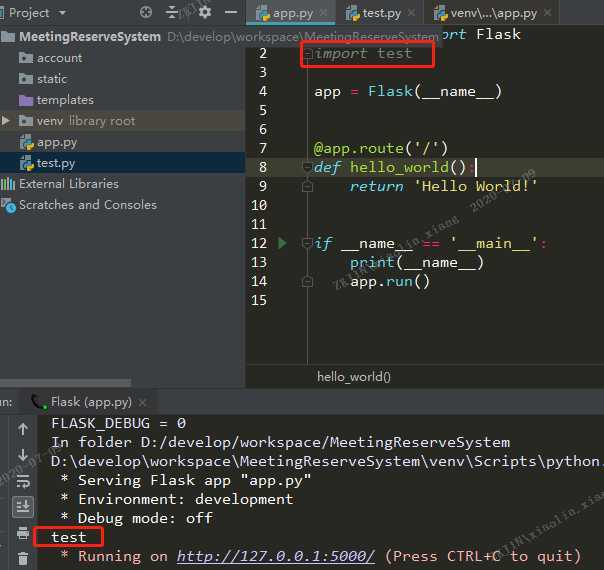Viewport: 604px width, 570px height.
Task: Close the Flask (app.py) run tab
Action: pos(143,403)
